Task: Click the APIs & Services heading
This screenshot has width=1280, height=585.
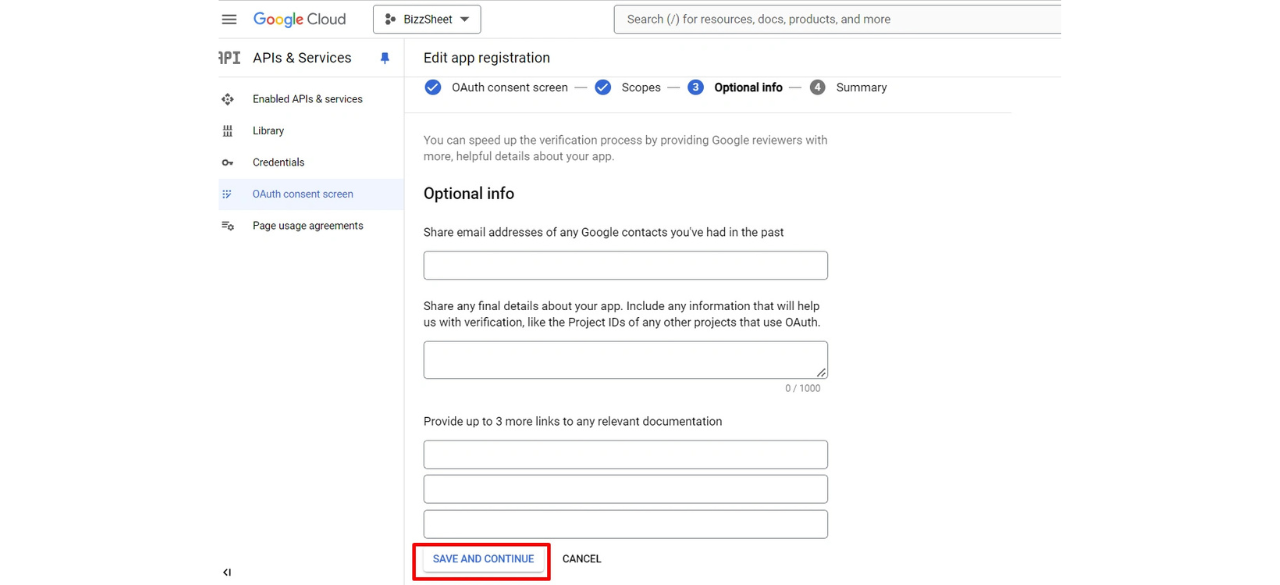Action: click(x=302, y=58)
